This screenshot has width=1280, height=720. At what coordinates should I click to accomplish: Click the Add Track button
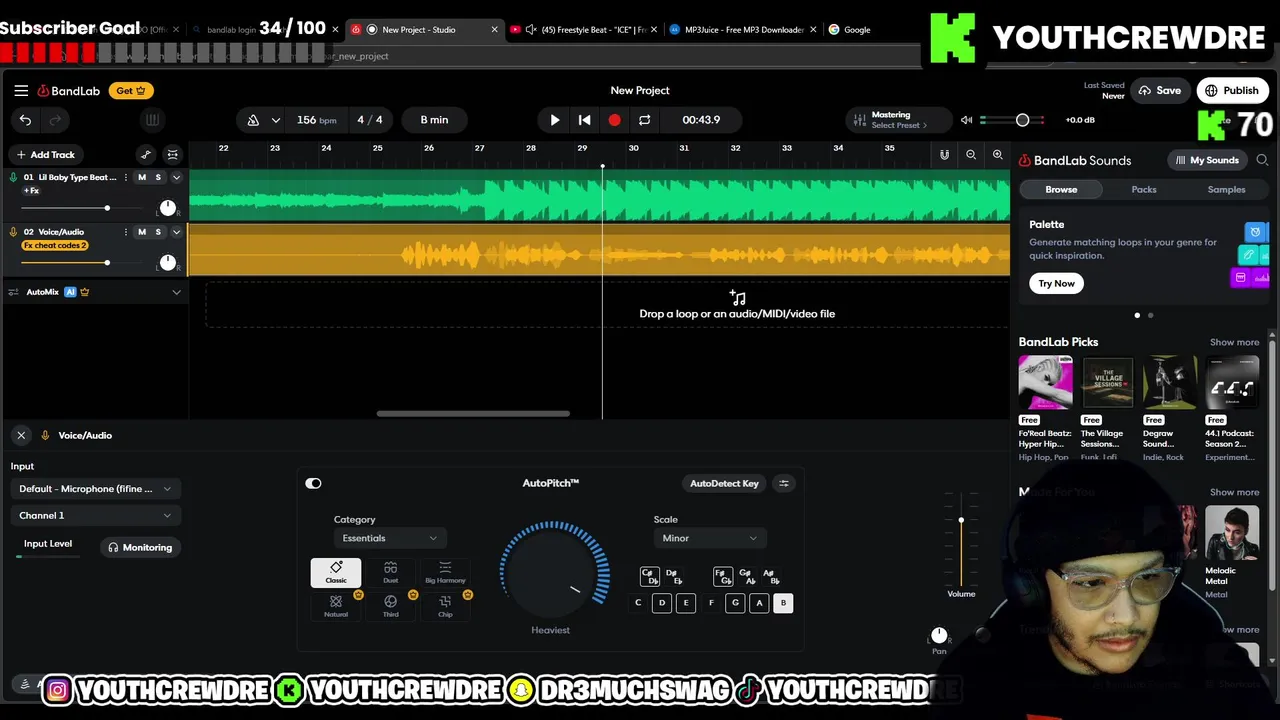(45, 154)
